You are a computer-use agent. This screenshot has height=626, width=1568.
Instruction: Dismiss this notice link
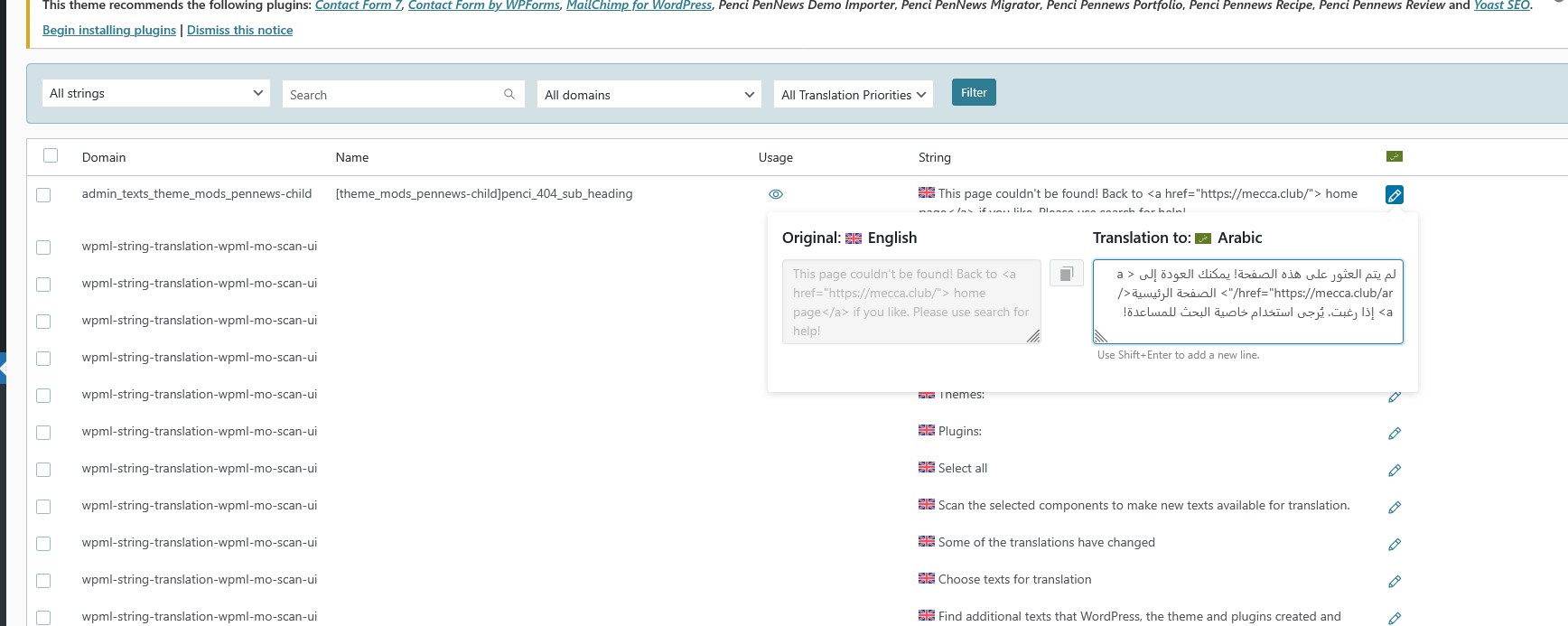(x=239, y=30)
